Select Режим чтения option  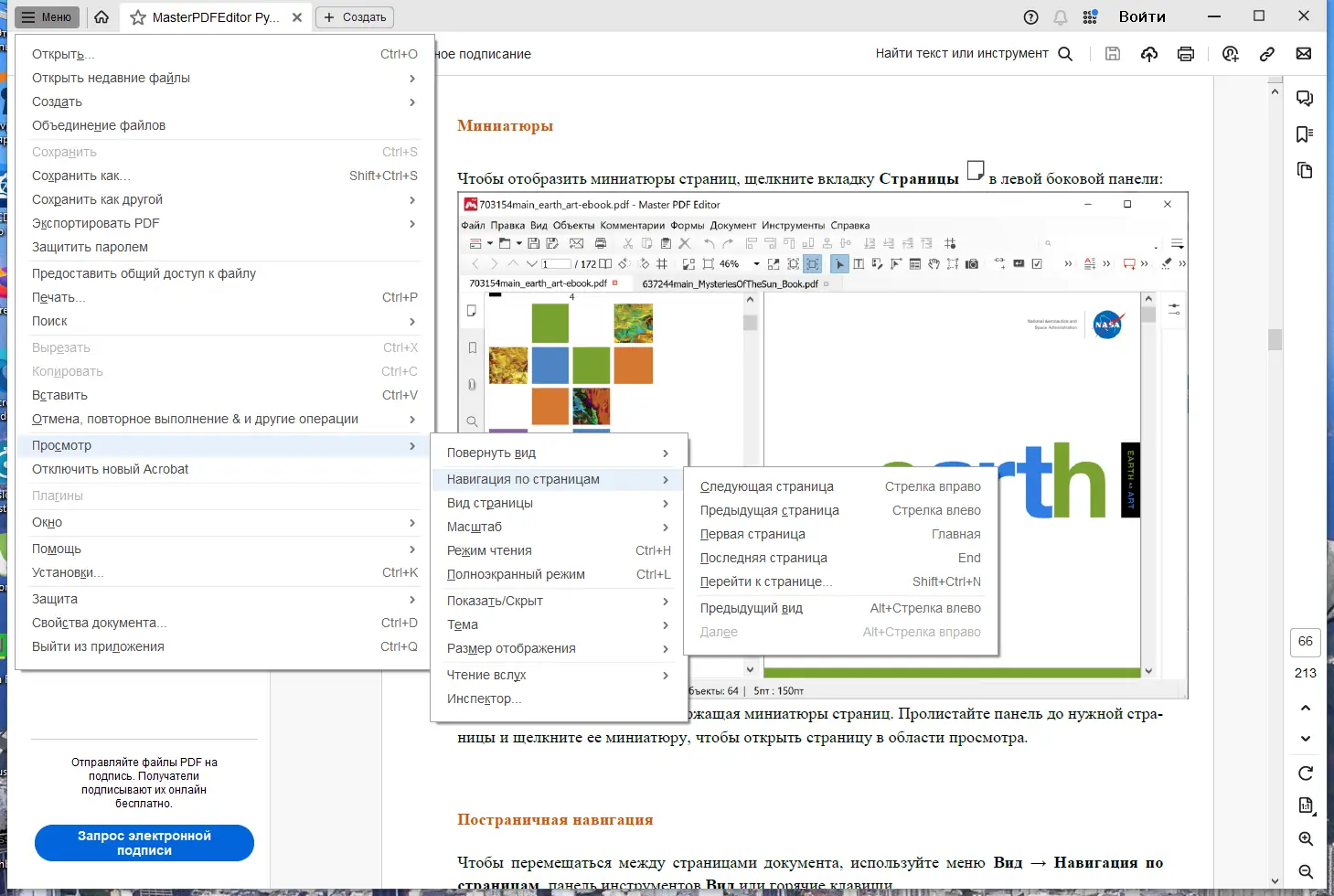pyautogui.click(x=559, y=550)
